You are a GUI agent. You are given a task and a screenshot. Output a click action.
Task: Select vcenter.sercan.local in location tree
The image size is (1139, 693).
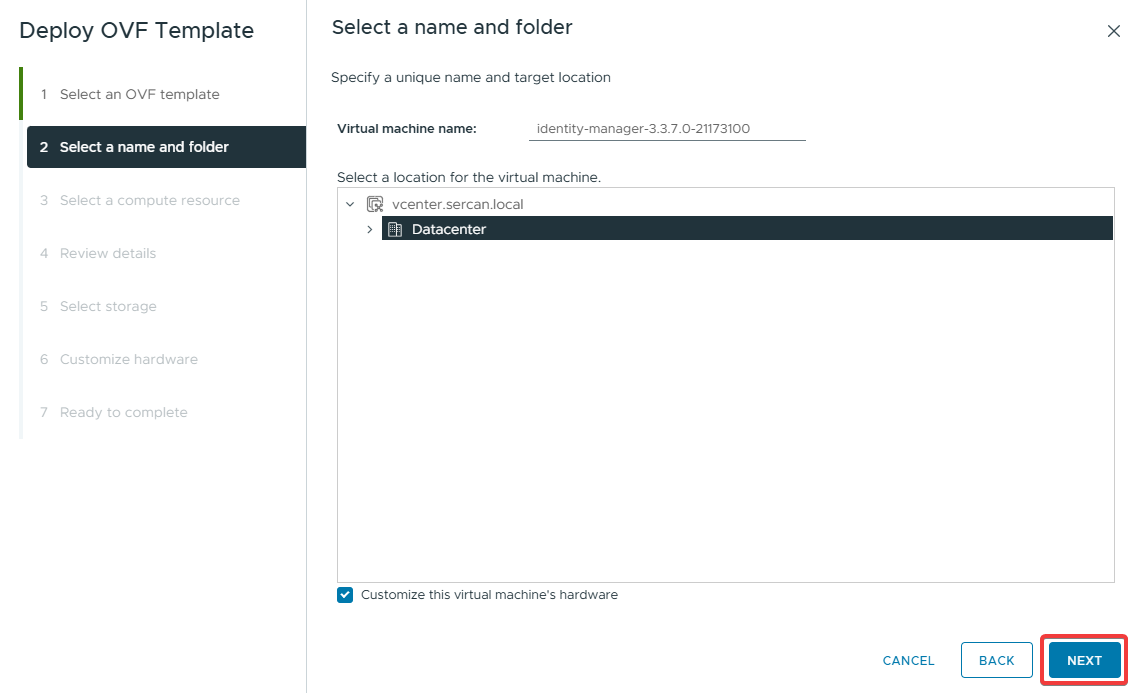click(x=457, y=204)
